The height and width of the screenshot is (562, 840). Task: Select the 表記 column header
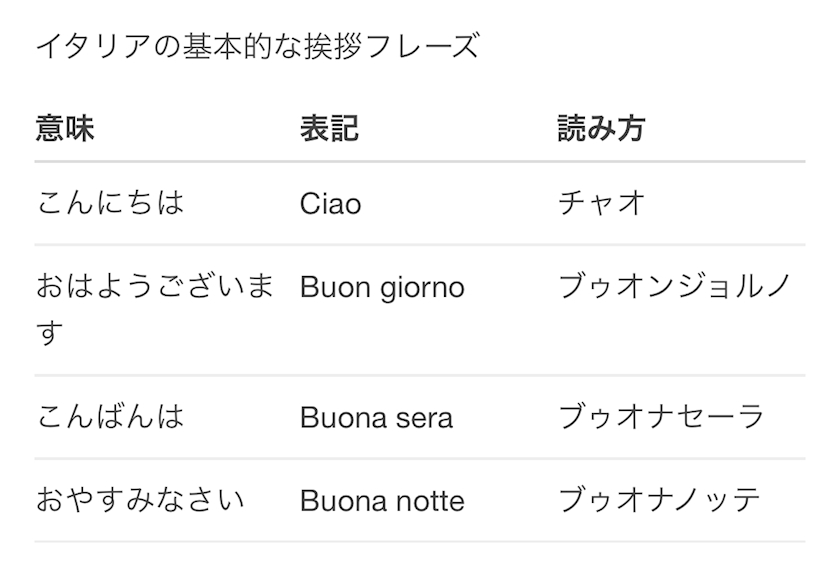328,129
